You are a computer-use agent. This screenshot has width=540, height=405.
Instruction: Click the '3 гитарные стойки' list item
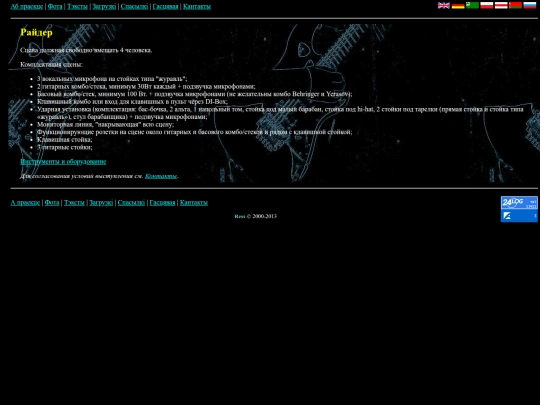click(x=65, y=147)
